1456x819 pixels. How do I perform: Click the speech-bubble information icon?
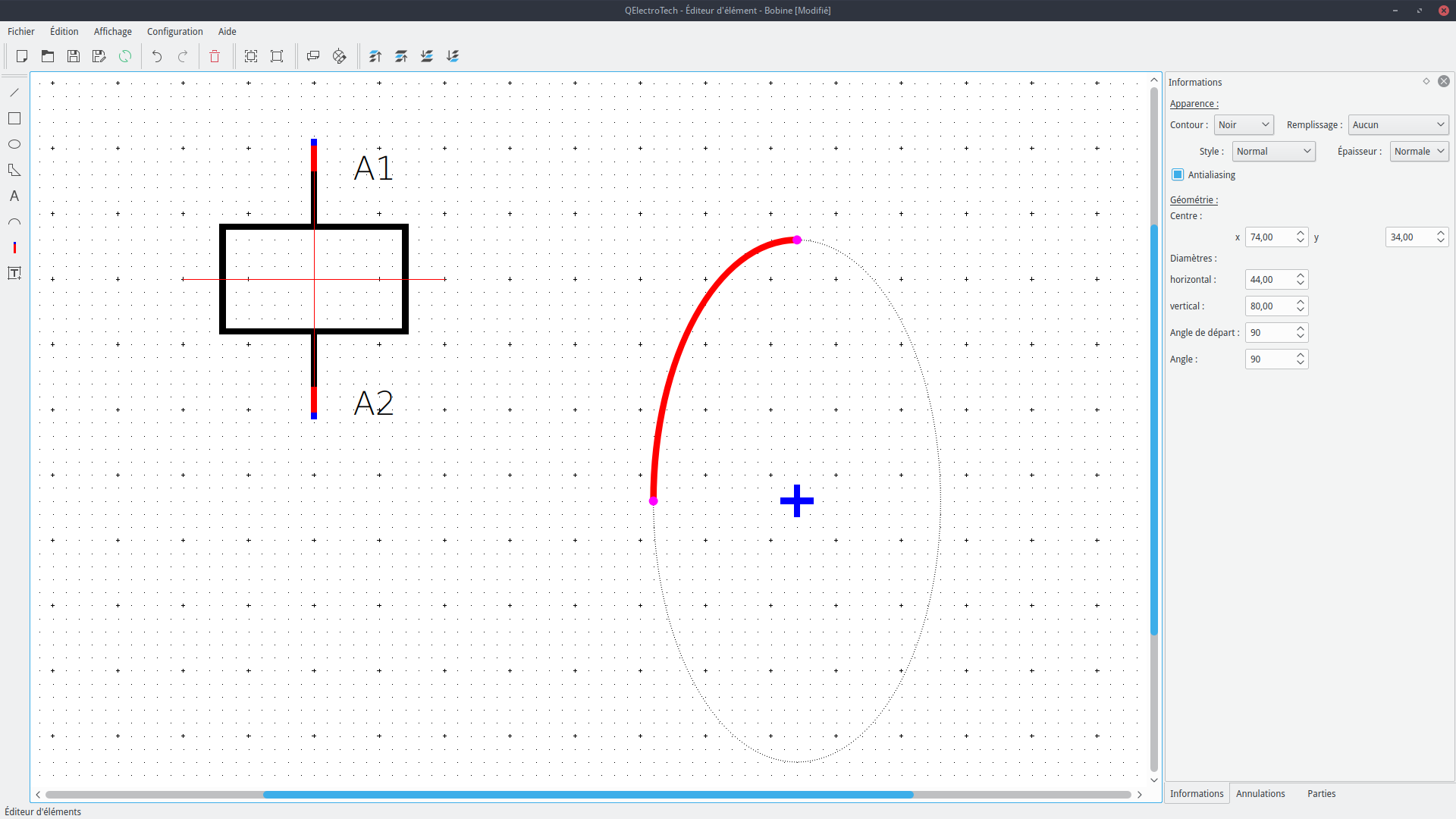313,56
